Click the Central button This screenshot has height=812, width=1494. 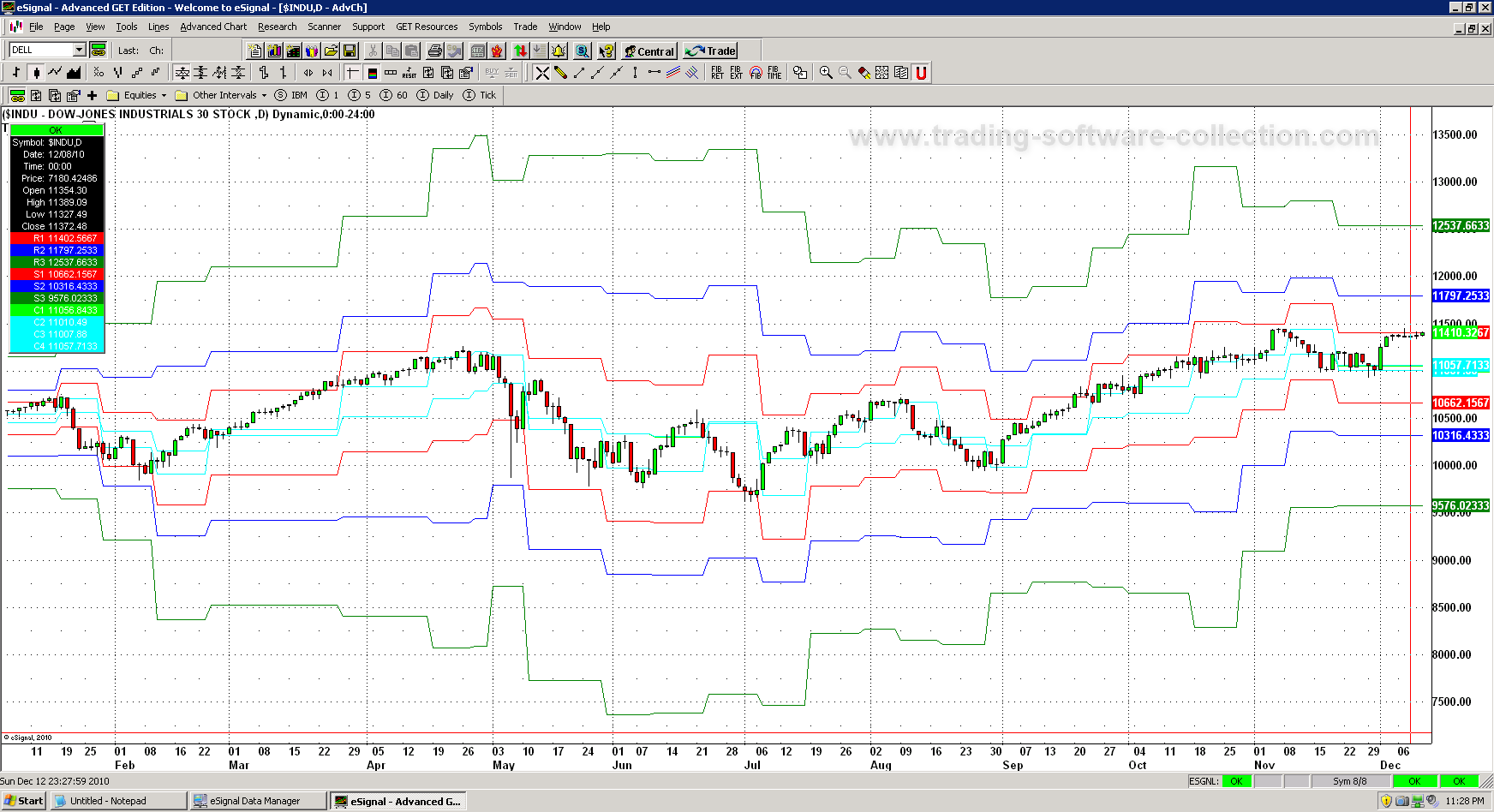pyautogui.click(x=649, y=51)
